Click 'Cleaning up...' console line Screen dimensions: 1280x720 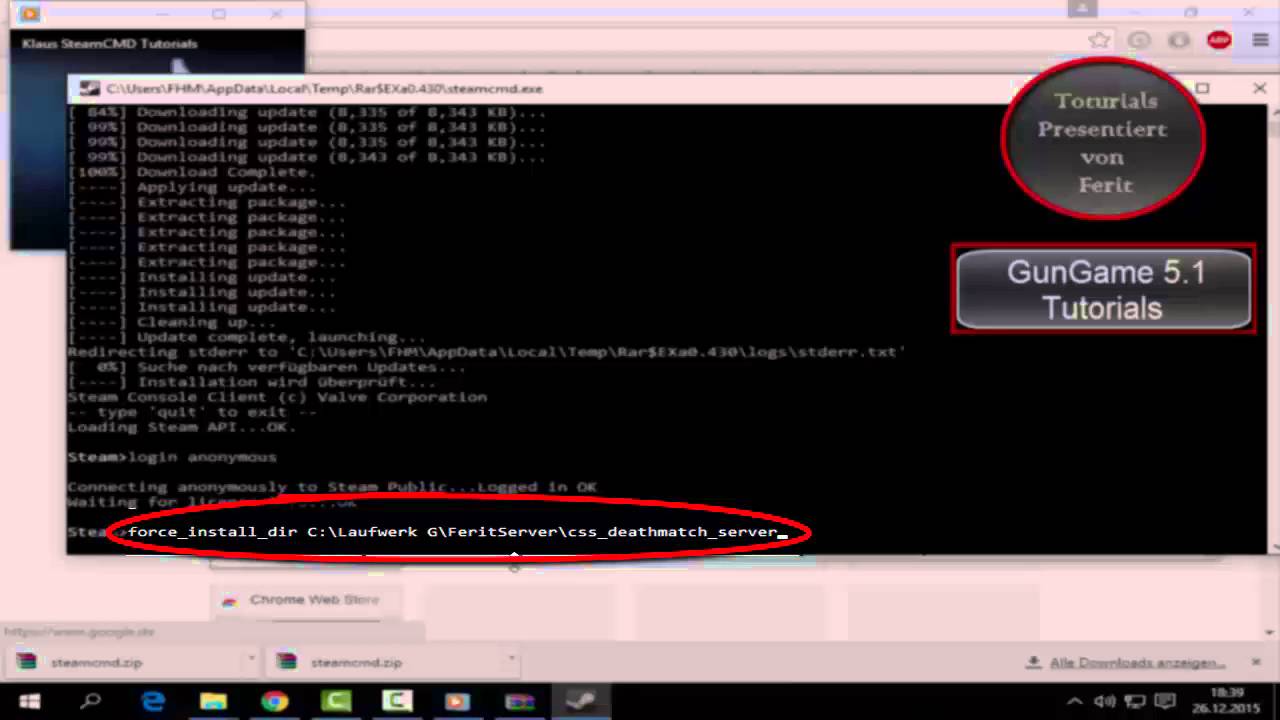tap(172, 322)
